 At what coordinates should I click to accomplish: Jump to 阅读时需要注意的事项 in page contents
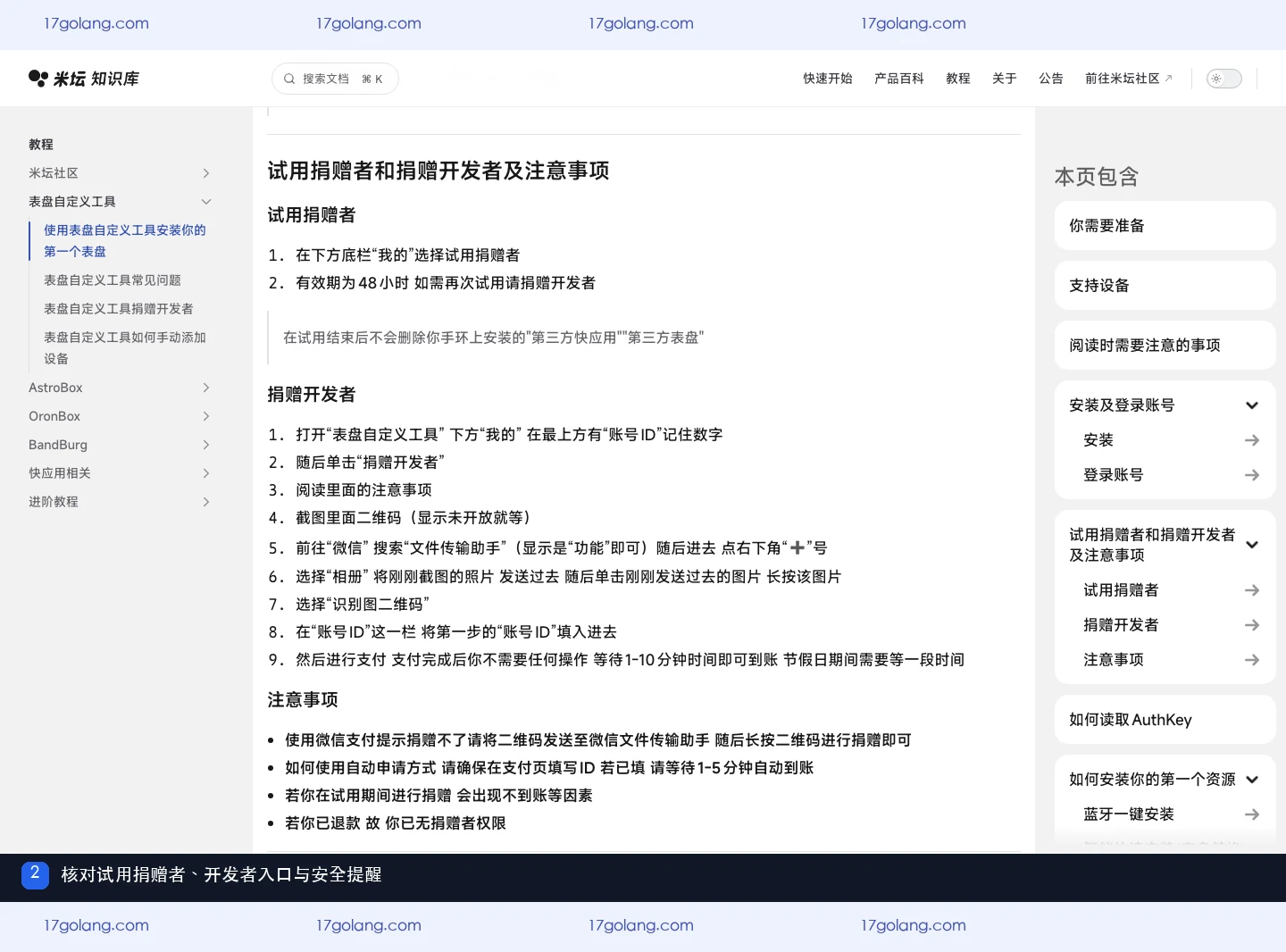[1165, 346]
